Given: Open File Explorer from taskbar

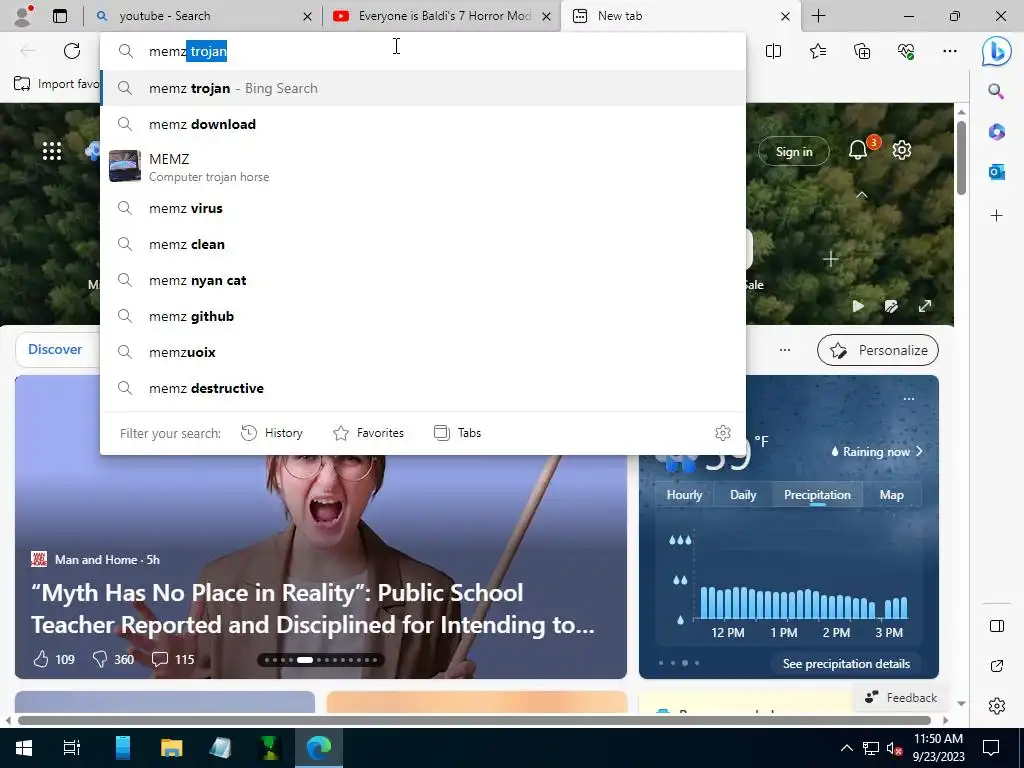Looking at the screenshot, I should (171, 748).
